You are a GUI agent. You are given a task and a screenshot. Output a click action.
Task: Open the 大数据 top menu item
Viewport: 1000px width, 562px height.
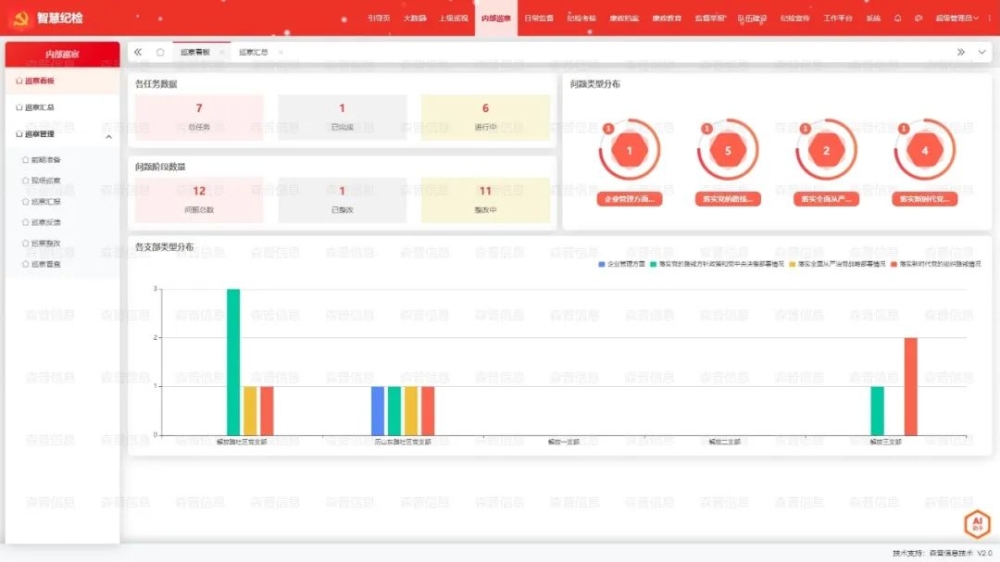coord(414,18)
